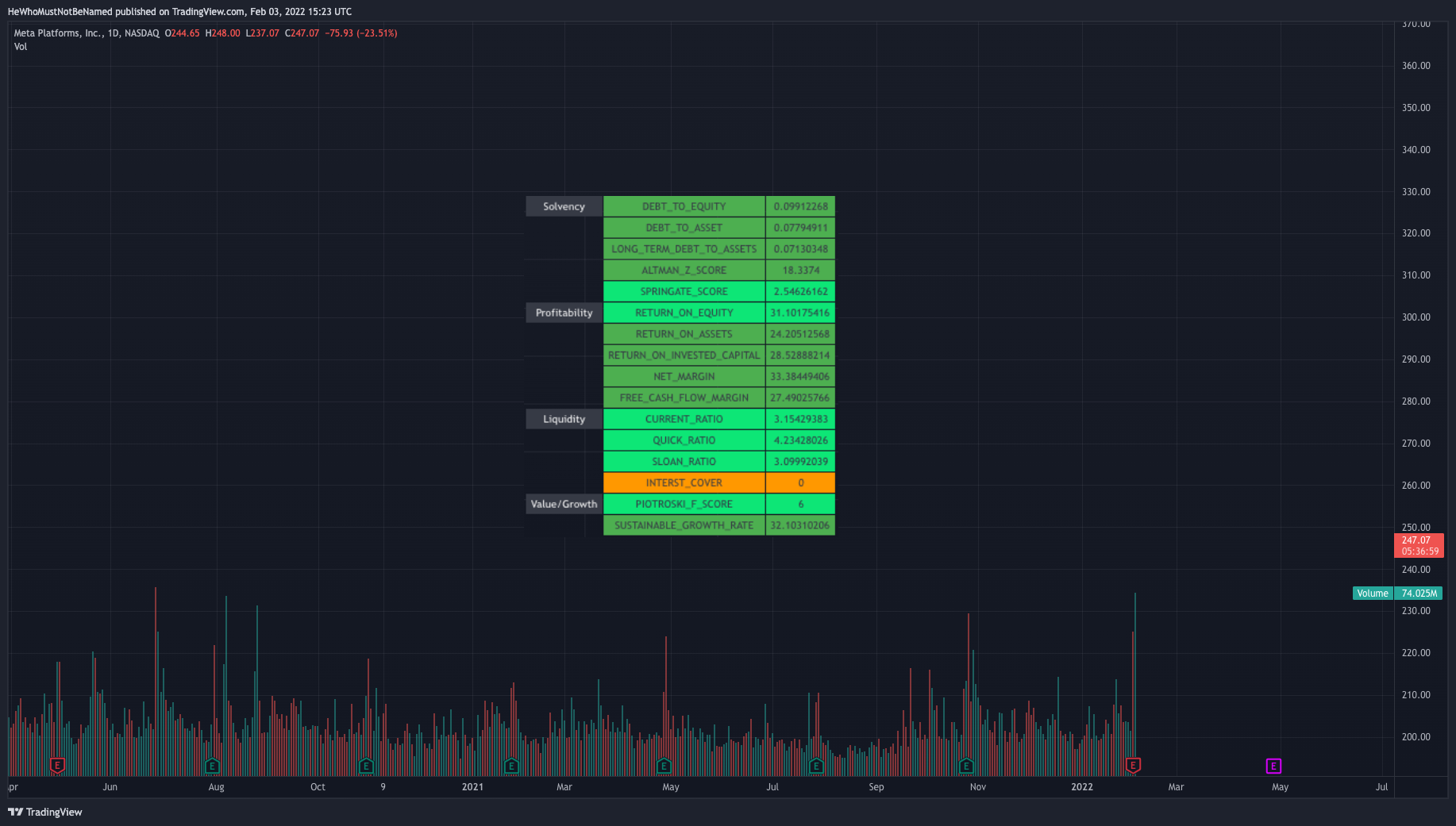Image resolution: width=1456 pixels, height=826 pixels.
Task: Click the 33.38449406 value cell
Action: (x=800, y=376)
